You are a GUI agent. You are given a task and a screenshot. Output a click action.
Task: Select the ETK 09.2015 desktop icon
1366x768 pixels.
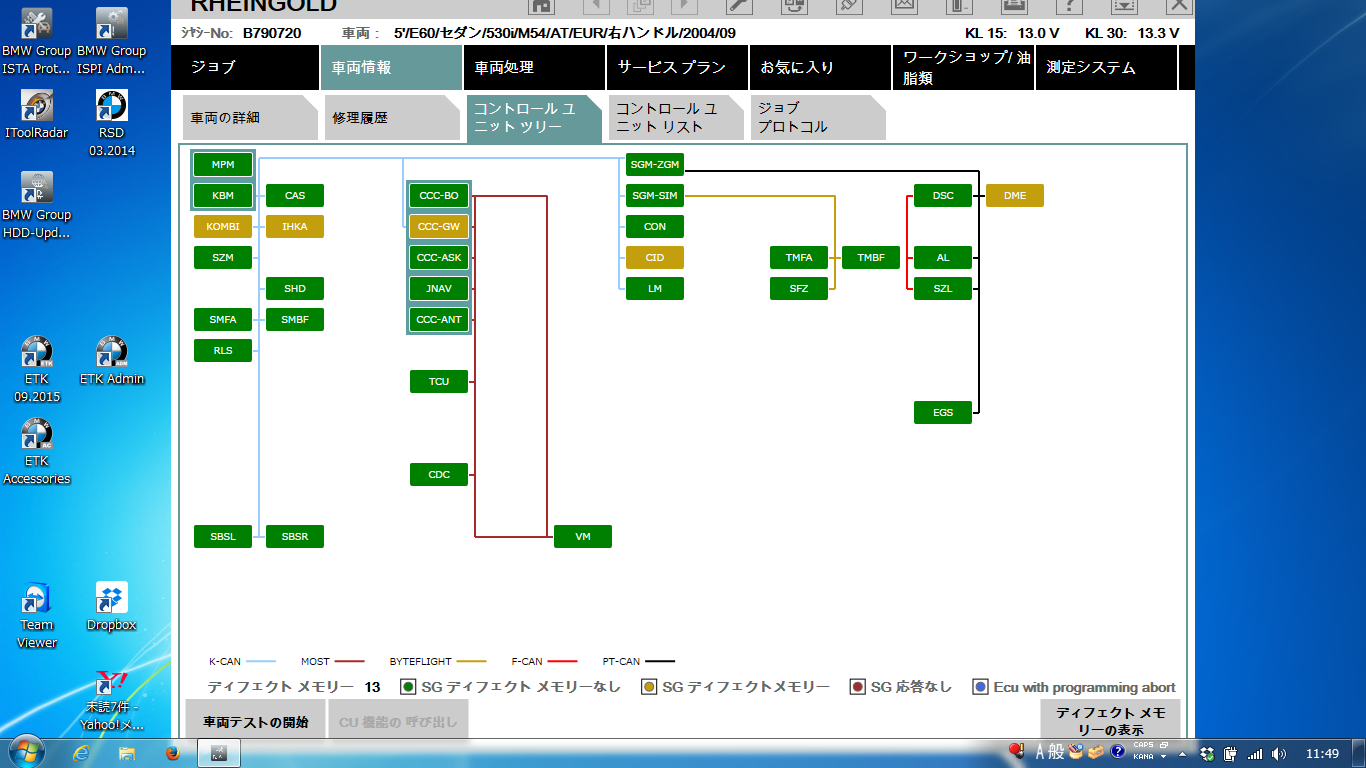click(x=37, y=369)
